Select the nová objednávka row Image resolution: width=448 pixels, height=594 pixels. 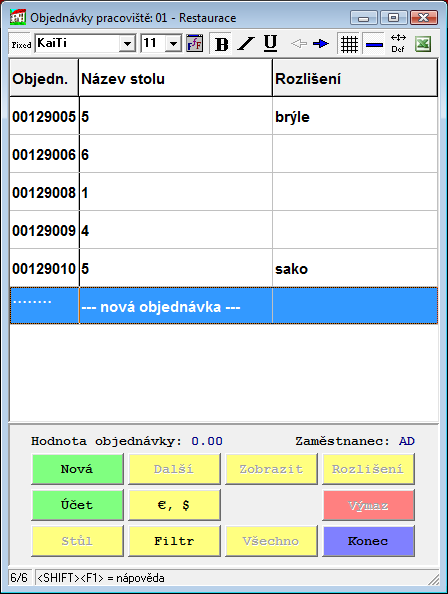[x=223, y=306]
